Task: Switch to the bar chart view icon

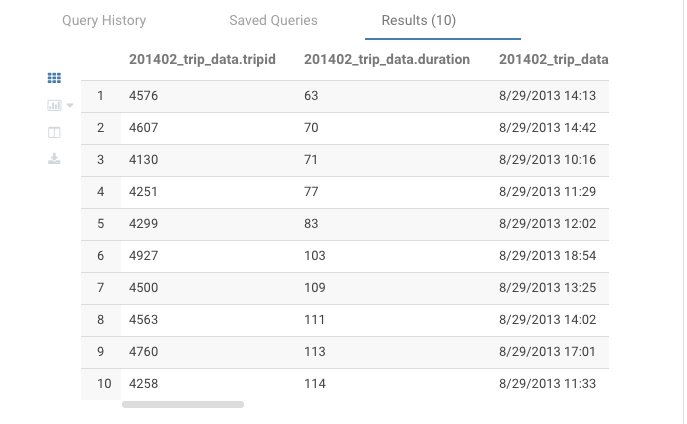Action: (x=54, y=105)
